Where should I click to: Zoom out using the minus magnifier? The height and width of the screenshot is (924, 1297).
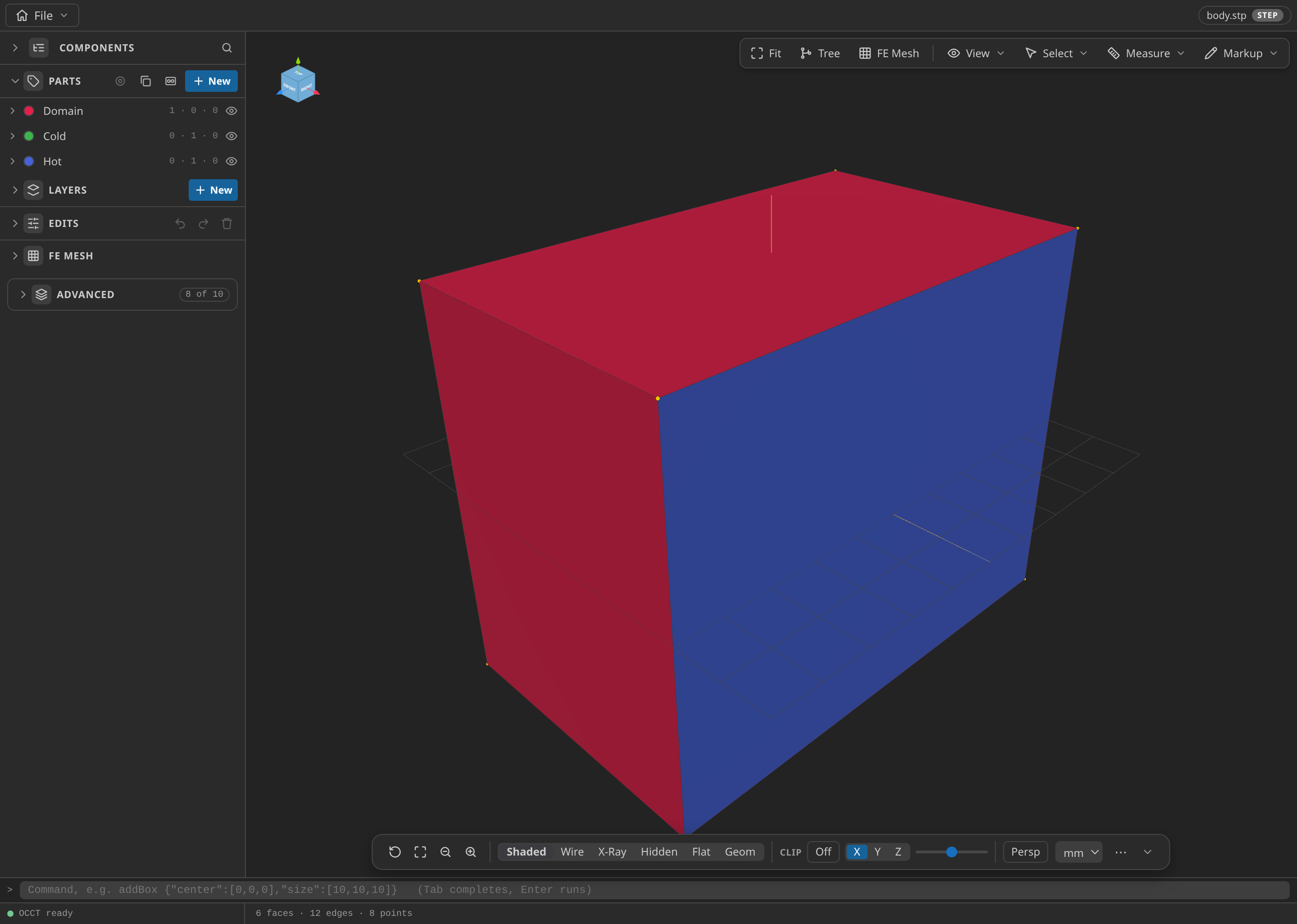click(x=445, y=852)
